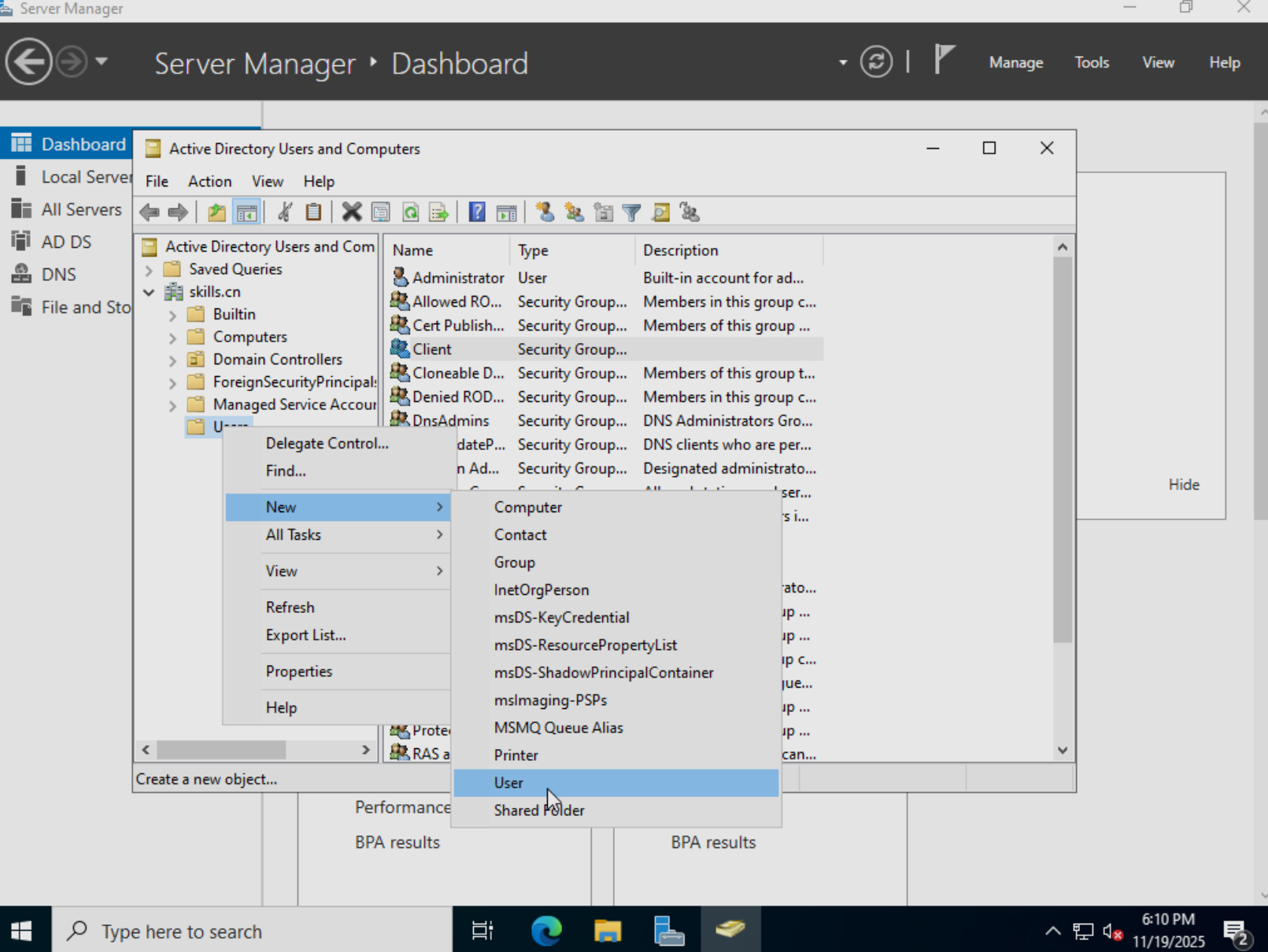Screen dimensions: 1268x952
Task: Click Server Manager refresh circle icon
Action: coord(876,61)
